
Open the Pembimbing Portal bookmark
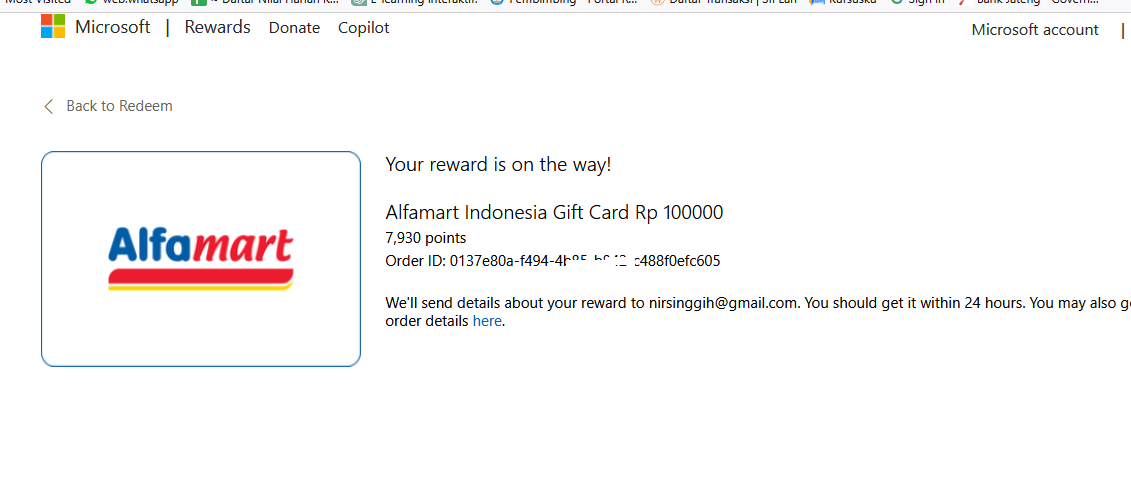(x=563, y=2)
